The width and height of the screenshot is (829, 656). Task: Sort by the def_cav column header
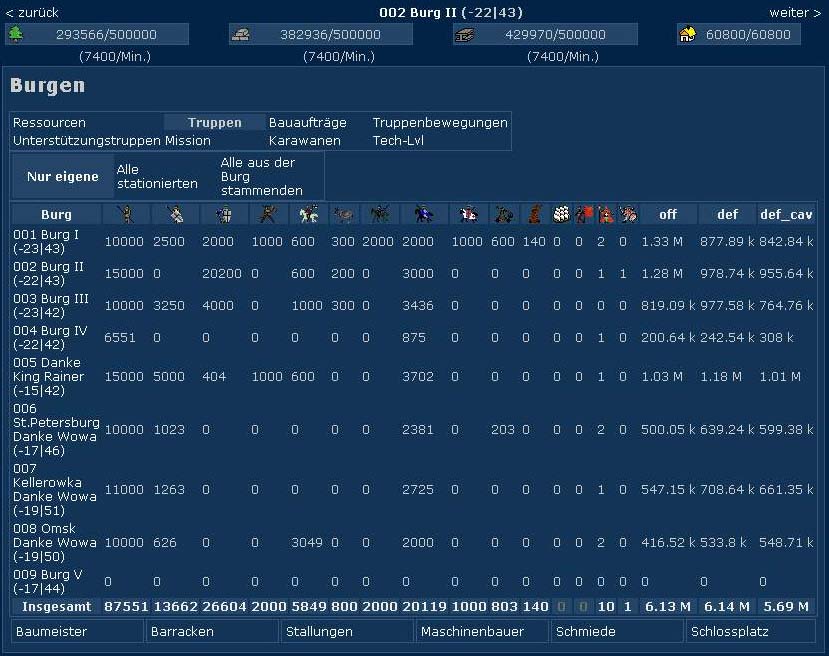click(786, 214)
